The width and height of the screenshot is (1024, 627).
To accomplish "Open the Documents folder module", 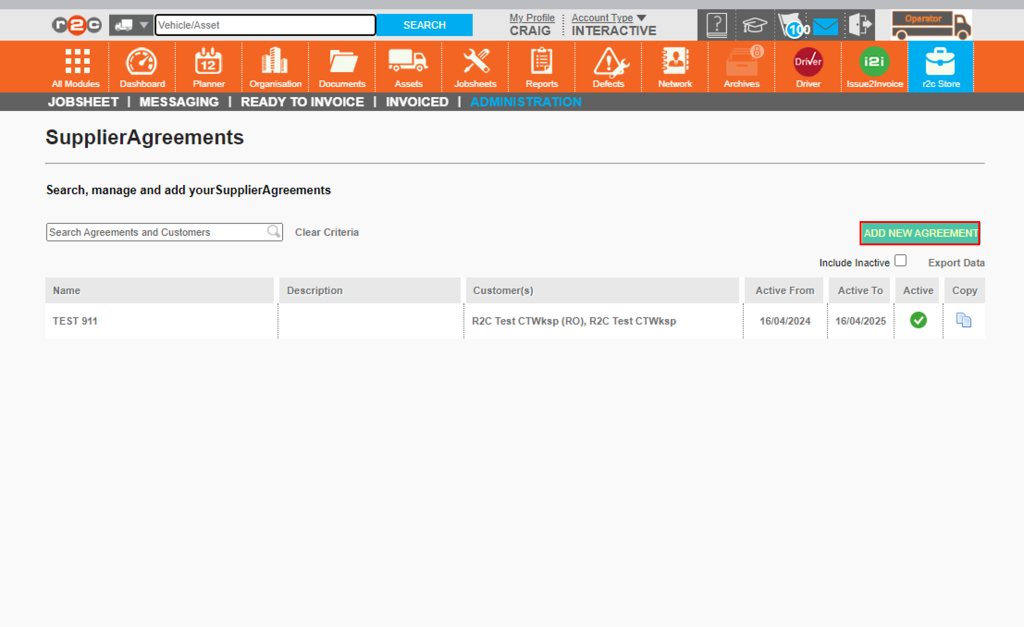I will pyautogui.click(x=342, y=67).
